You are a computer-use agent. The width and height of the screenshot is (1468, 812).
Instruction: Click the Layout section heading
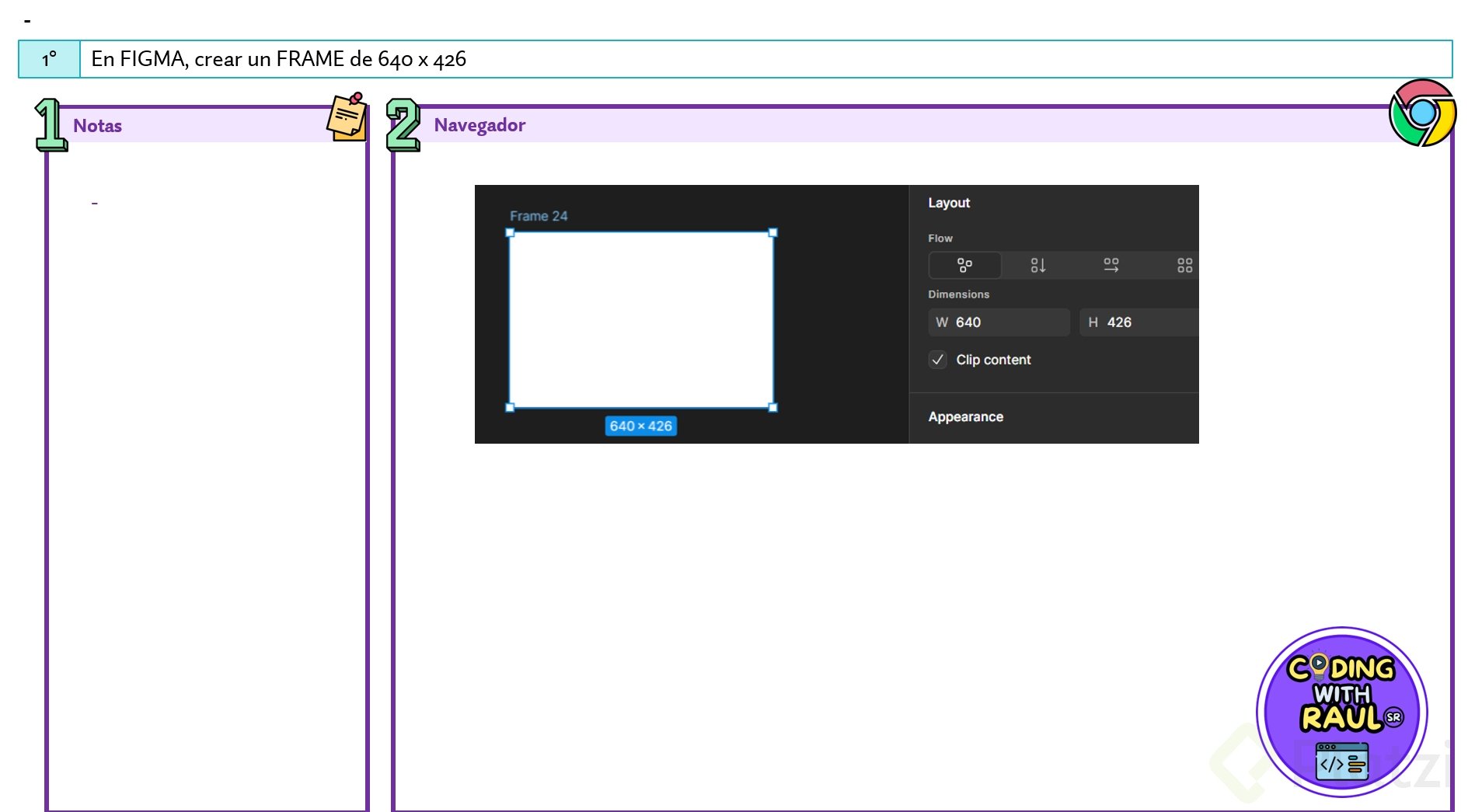[949, 203]
